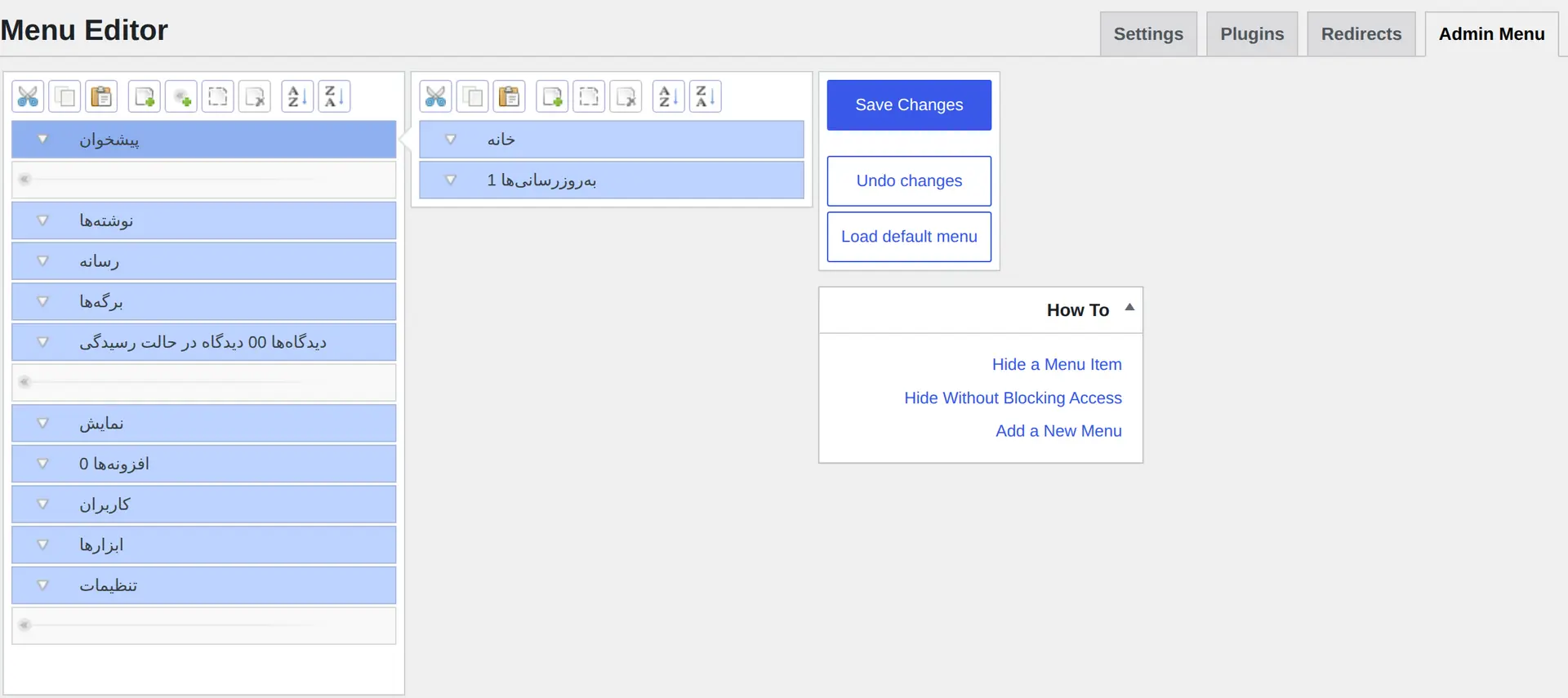Click the delete item icon in the submenu toolbar
The height and width of the screenshot is (698, 1568).
coord(626,96)
